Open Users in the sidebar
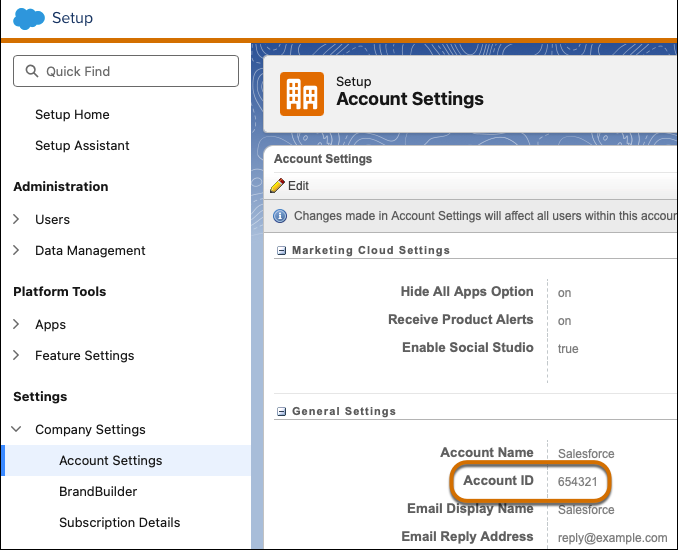The width and height of the screenshot is (678, 550). pyautogui.click(x=52, y=220)
